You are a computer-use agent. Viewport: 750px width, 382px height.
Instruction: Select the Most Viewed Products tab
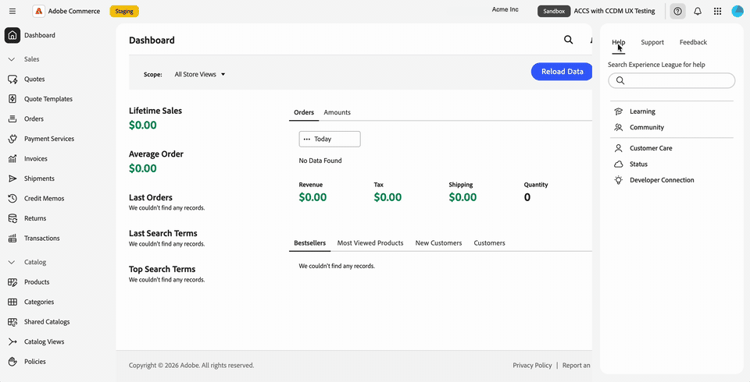[x=370, y=243]
